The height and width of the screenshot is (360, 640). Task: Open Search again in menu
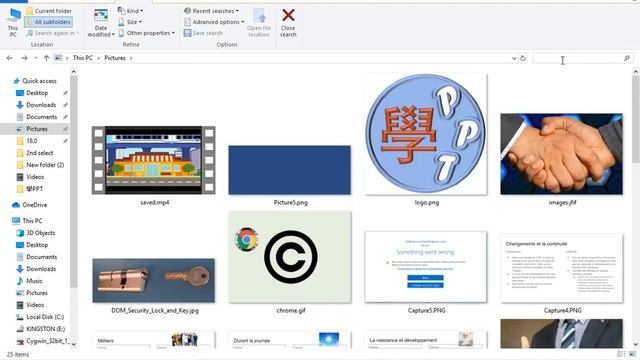[x=53, y=33]
